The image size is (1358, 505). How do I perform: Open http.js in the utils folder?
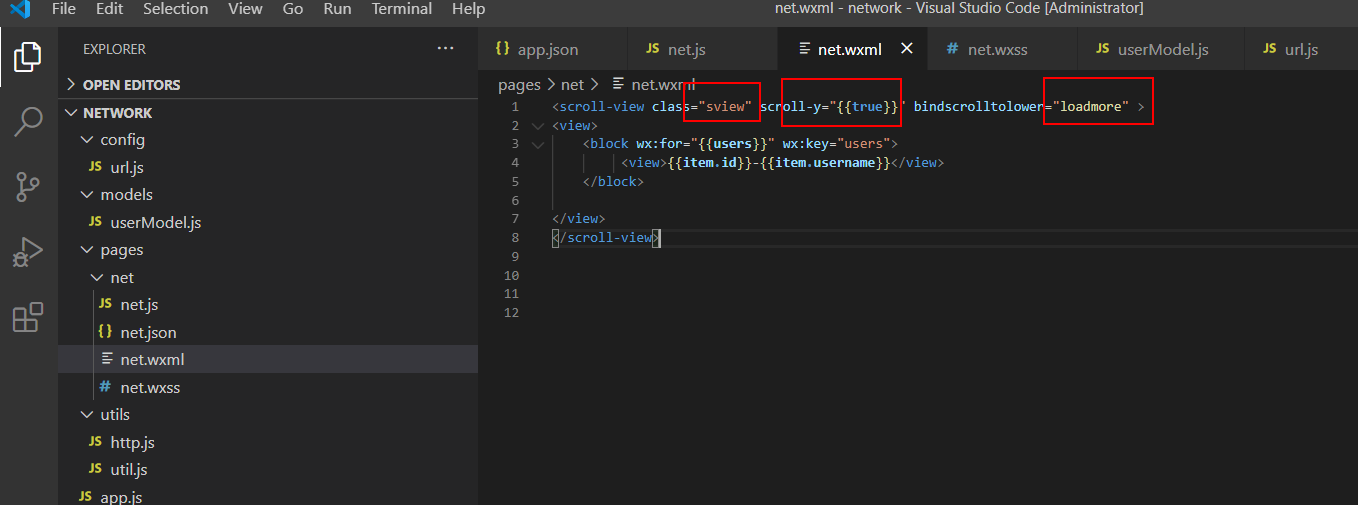click(268, 442)
